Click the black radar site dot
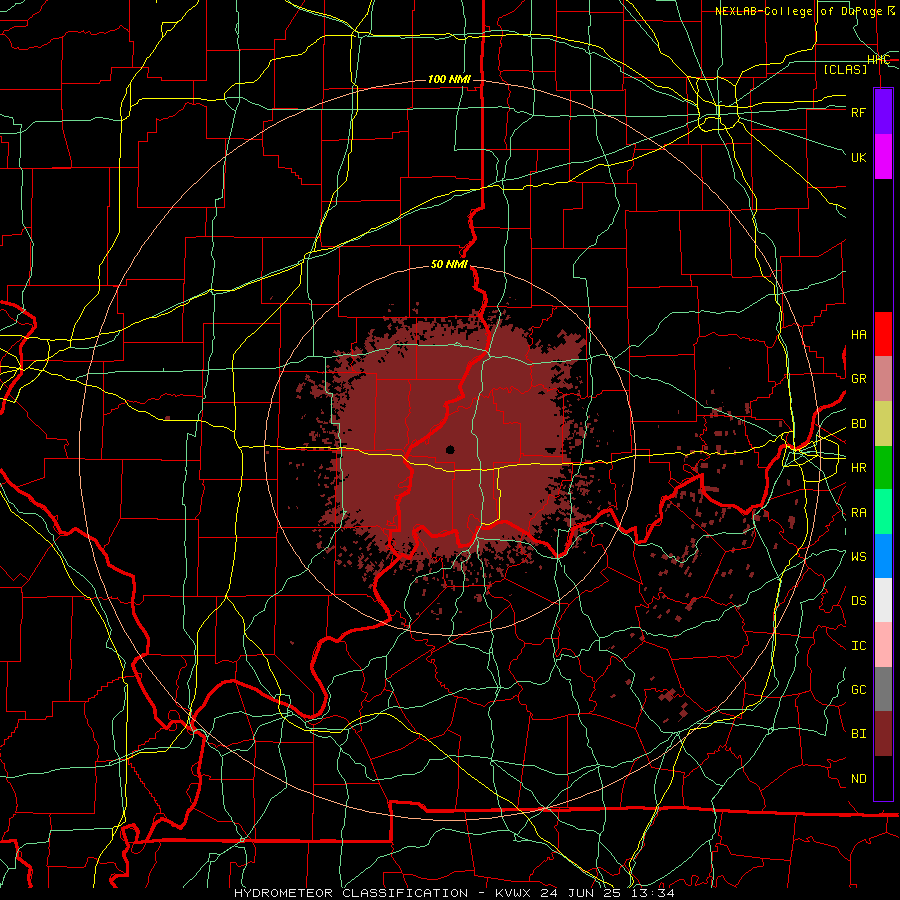Image resolution: width=900 pixels, height=900 pixels. (450, 449)
